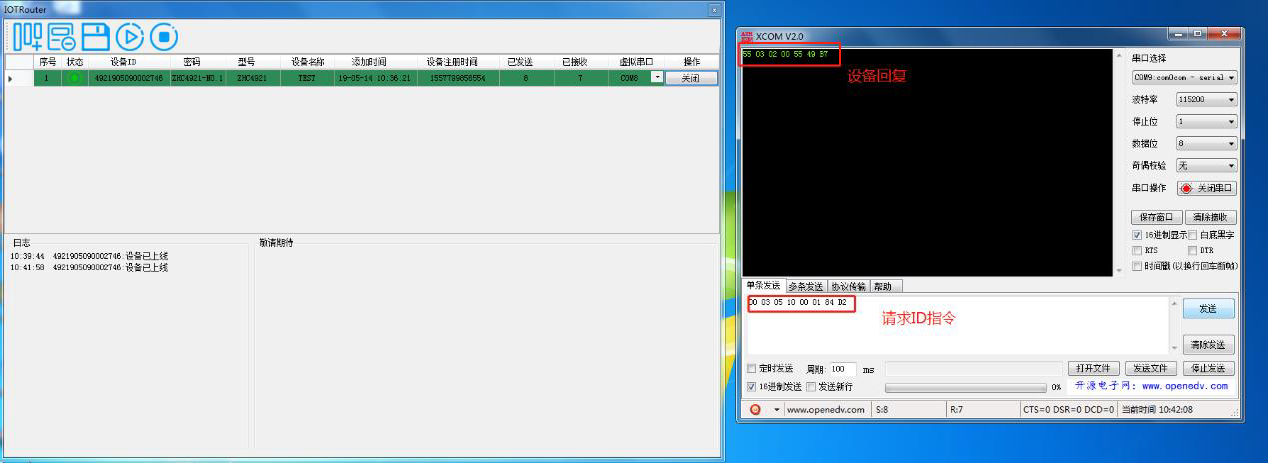The width and height of the screenshot is (1268, 463).
Task: Click the 清除接收 clear receive button
Action: (1213, 217)
